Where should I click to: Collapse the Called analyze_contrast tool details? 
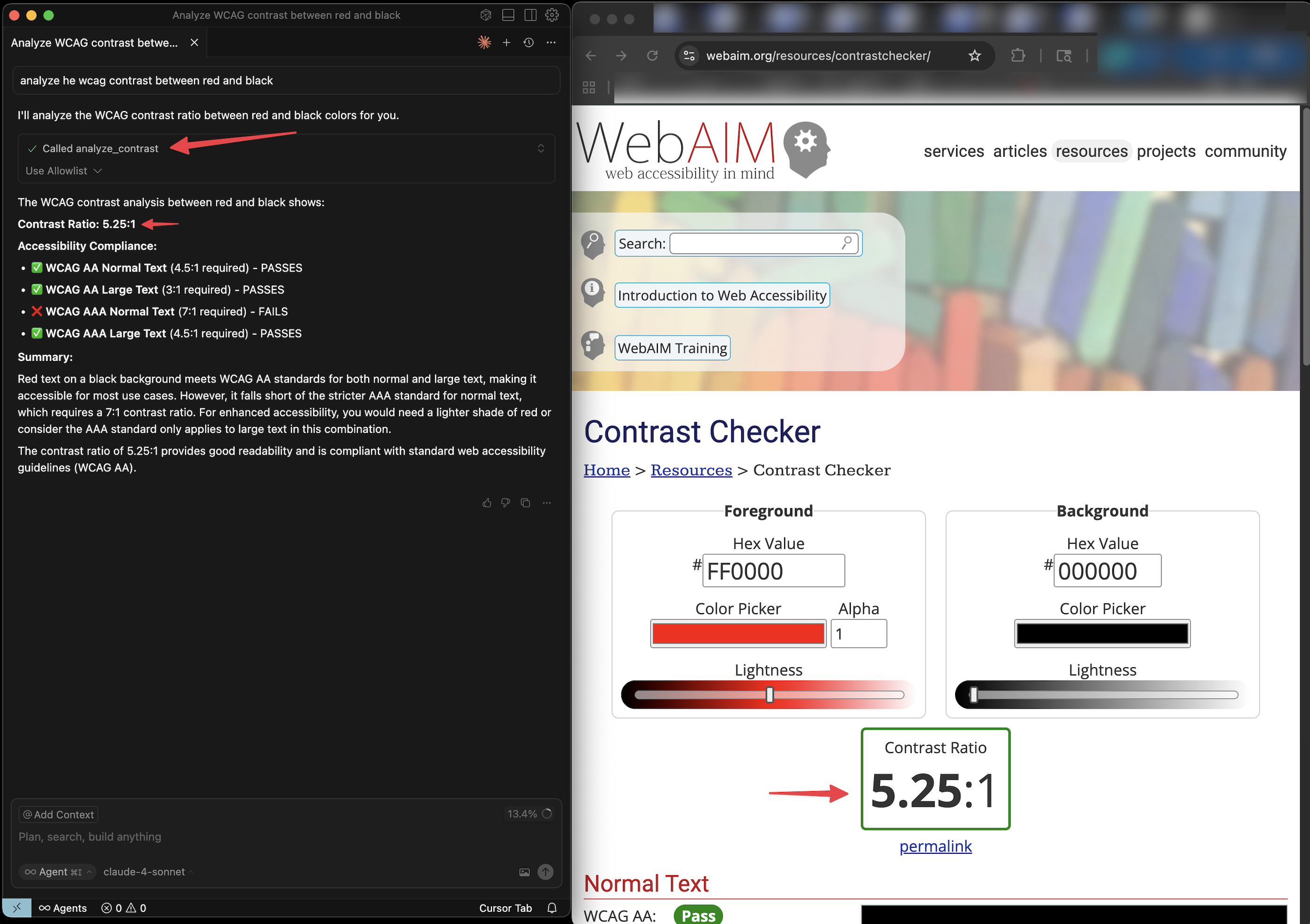(540, 148)
